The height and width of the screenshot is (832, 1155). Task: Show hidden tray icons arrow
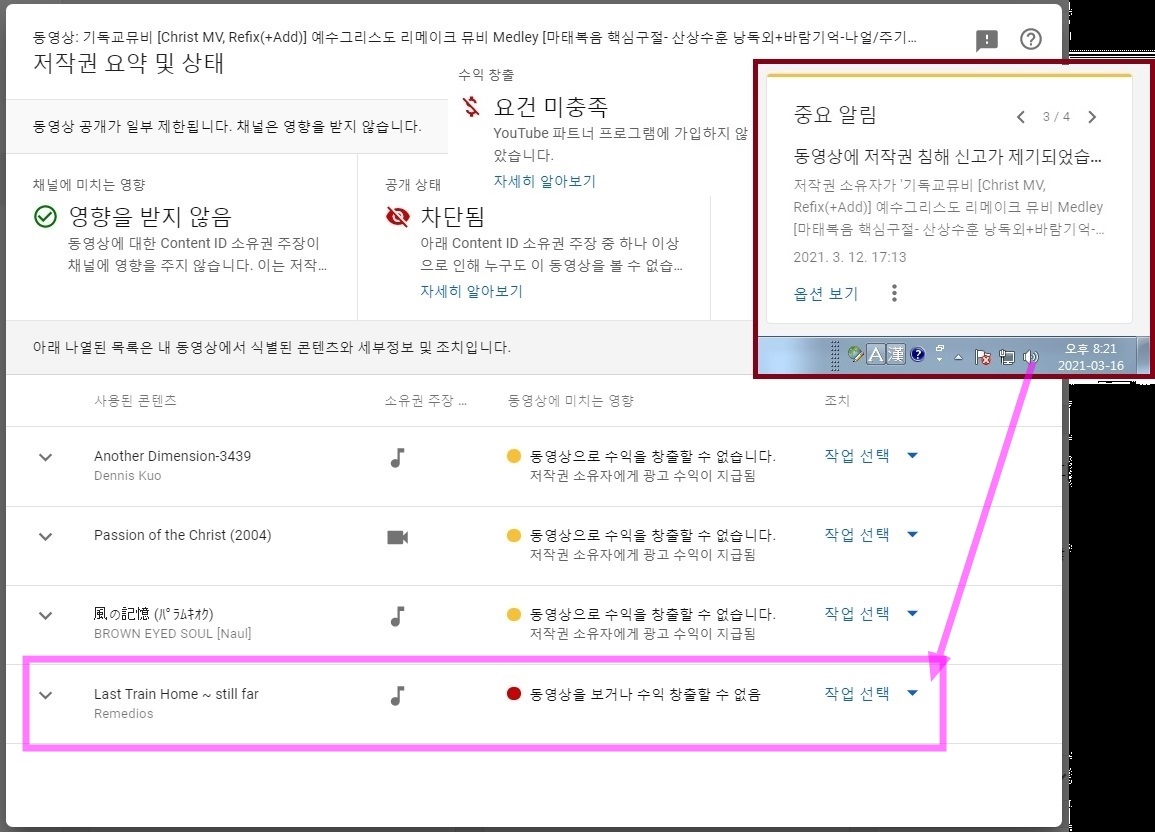point(958,357)
